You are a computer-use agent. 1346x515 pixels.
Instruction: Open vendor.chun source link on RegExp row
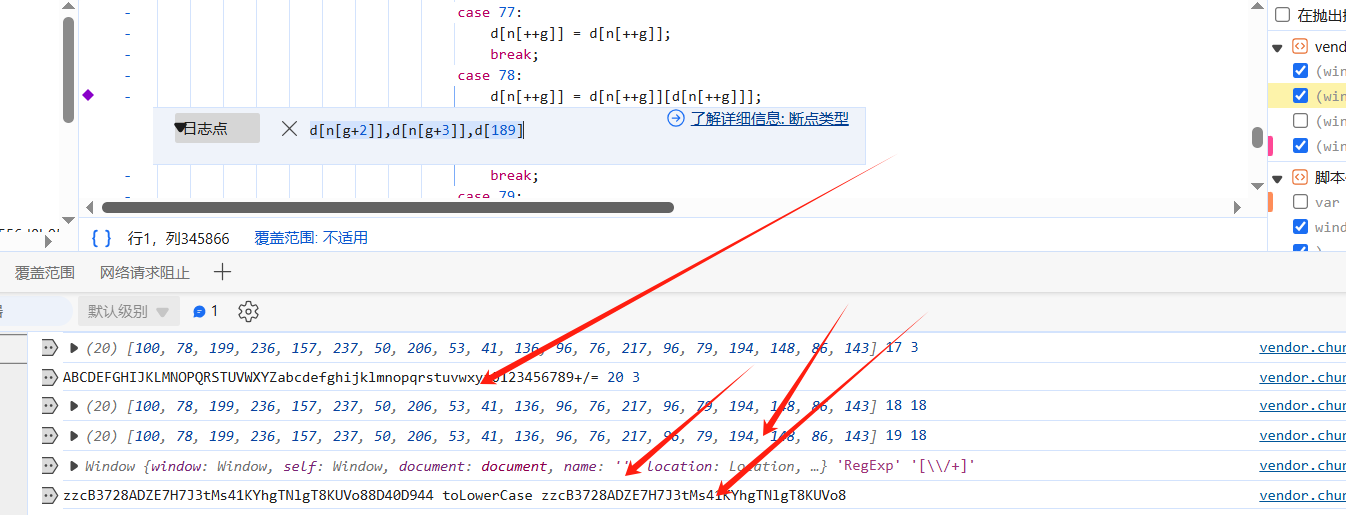click(1302, 465)
